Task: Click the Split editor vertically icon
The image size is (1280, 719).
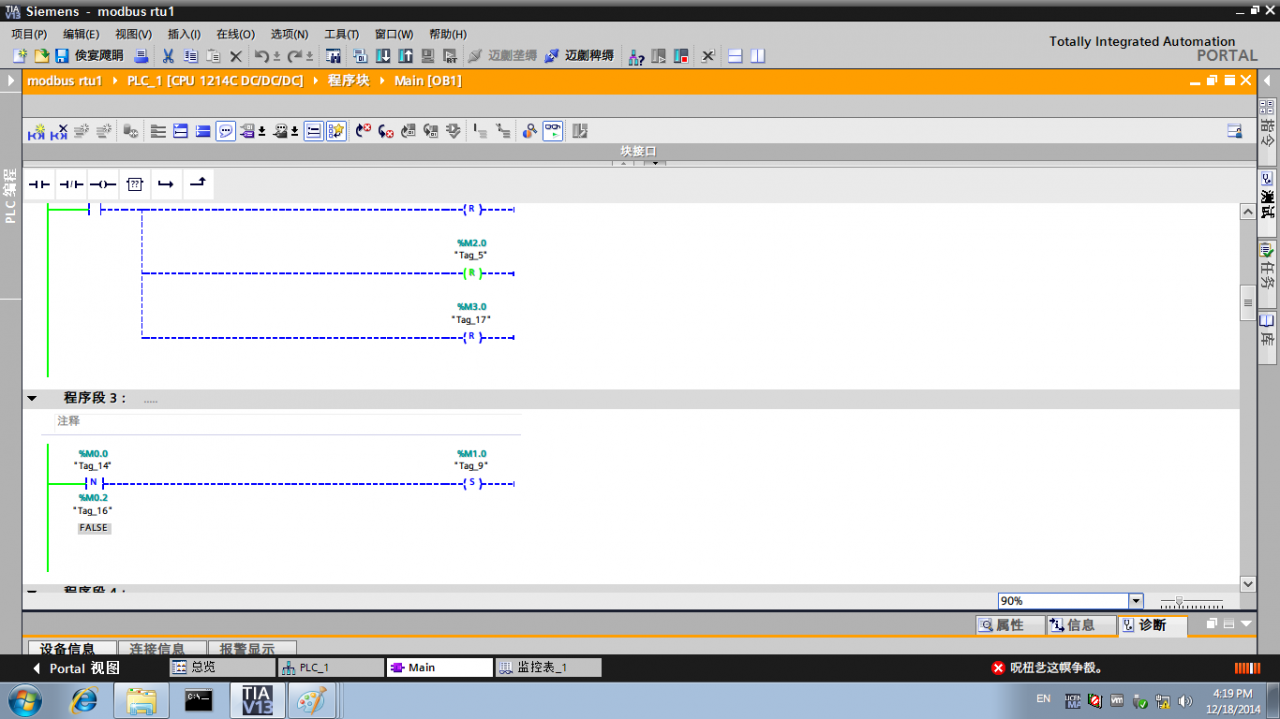Action: tap(758, 56)
